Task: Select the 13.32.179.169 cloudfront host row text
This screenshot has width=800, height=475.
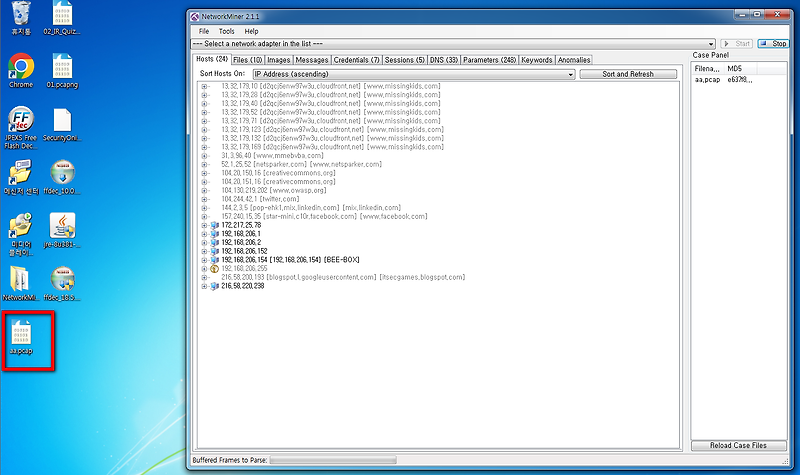Action: coord(333,147)
